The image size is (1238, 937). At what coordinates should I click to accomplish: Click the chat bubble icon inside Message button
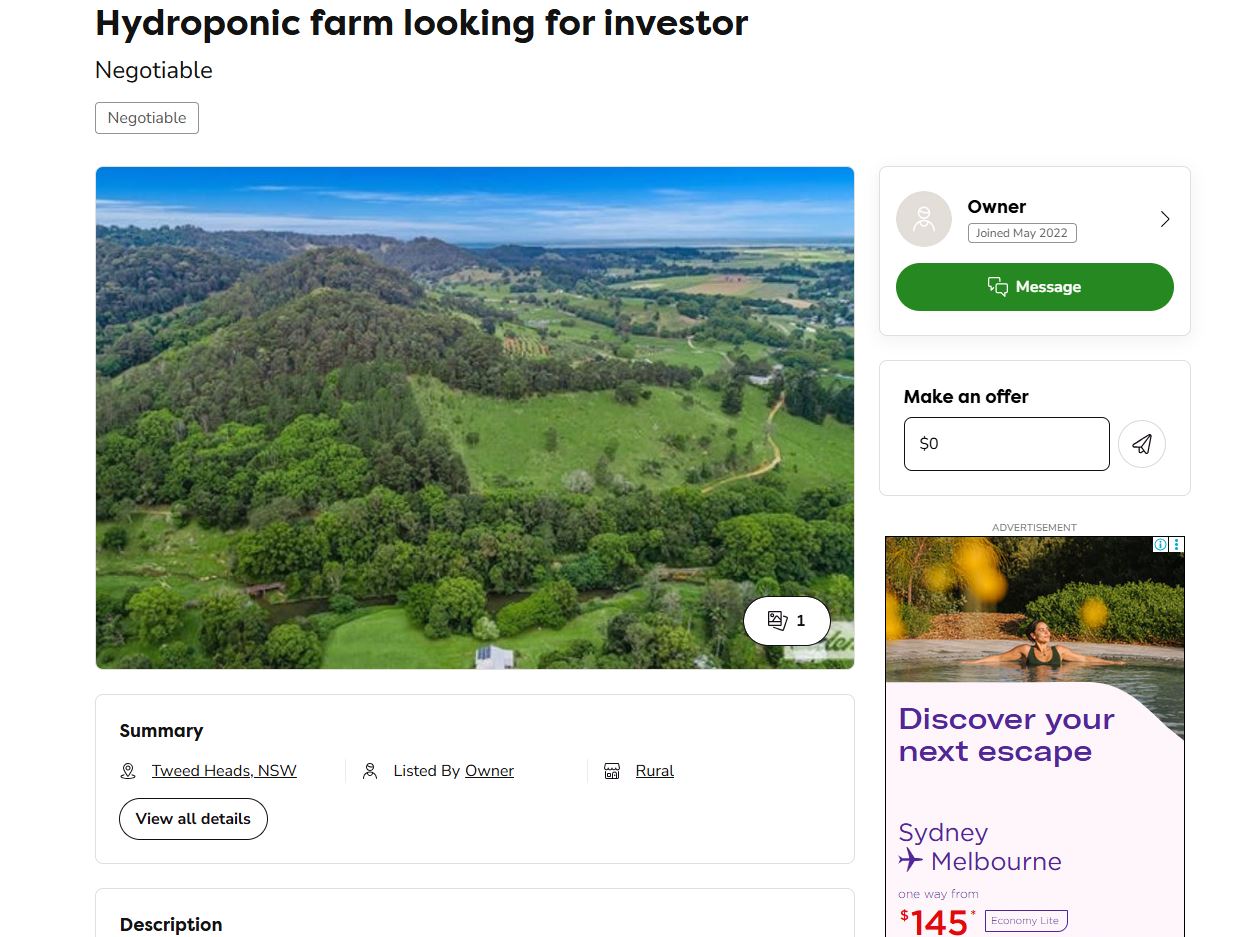pos(998,286)
